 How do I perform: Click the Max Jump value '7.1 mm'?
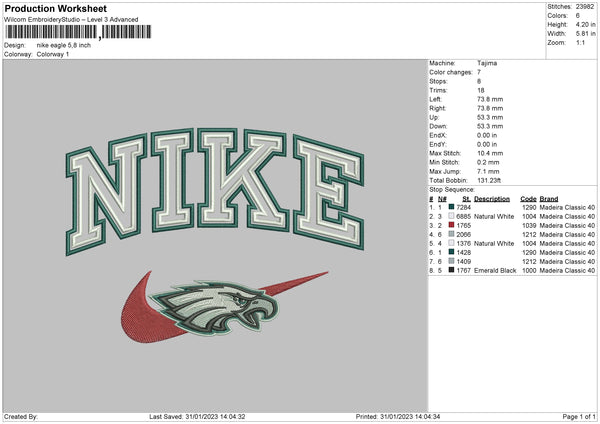[488, 171]
